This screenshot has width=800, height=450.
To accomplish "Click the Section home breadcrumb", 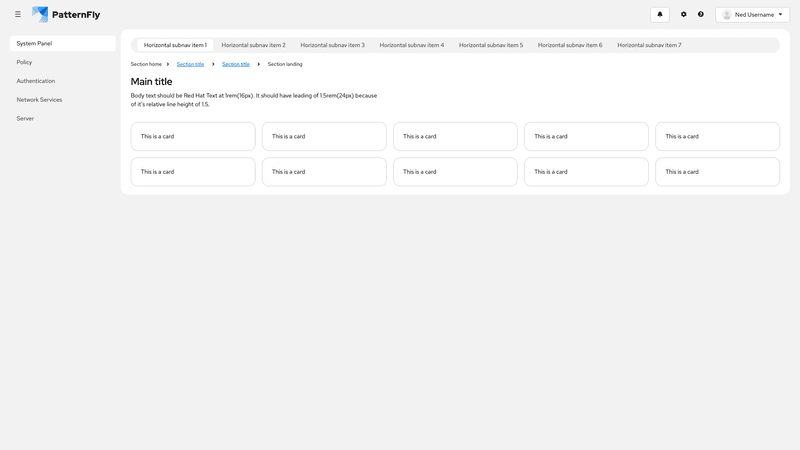I will click(x=146, y=64).
